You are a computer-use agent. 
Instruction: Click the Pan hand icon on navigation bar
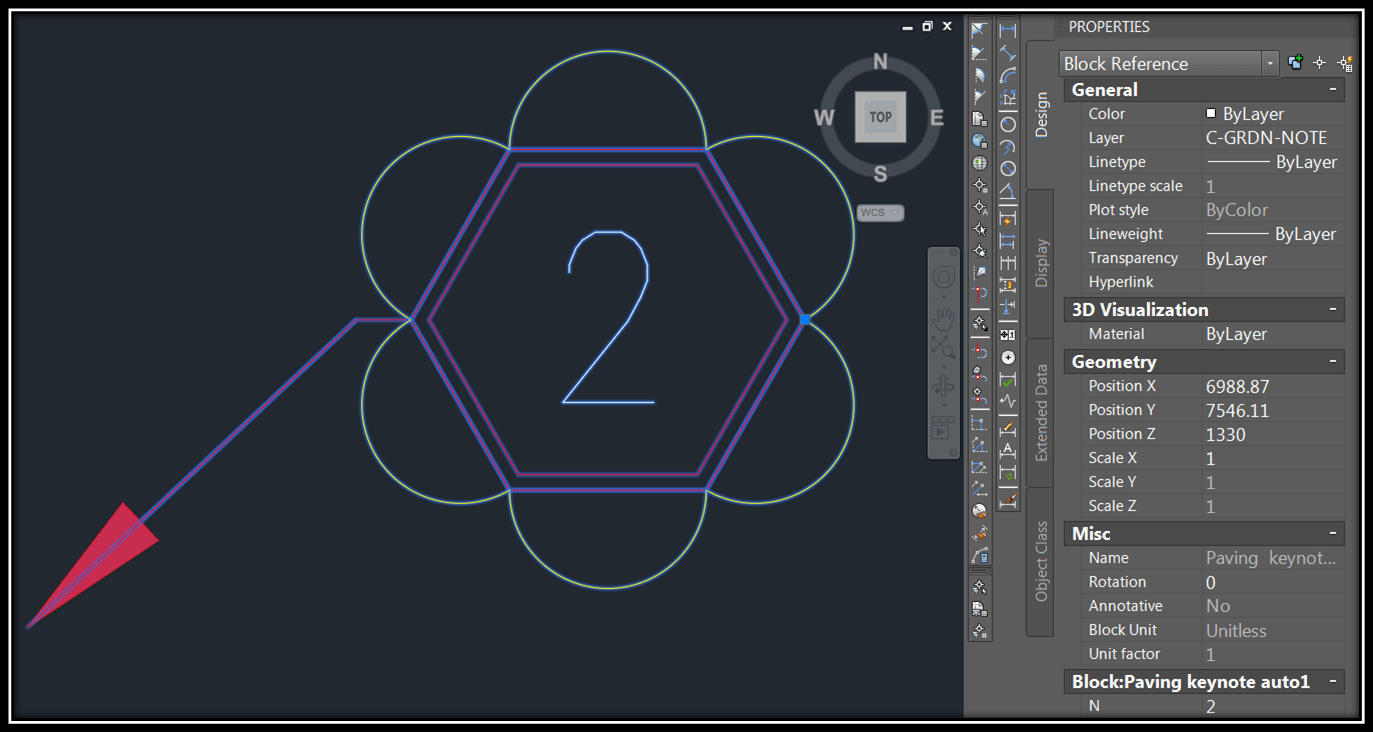[x=943, y=318]
